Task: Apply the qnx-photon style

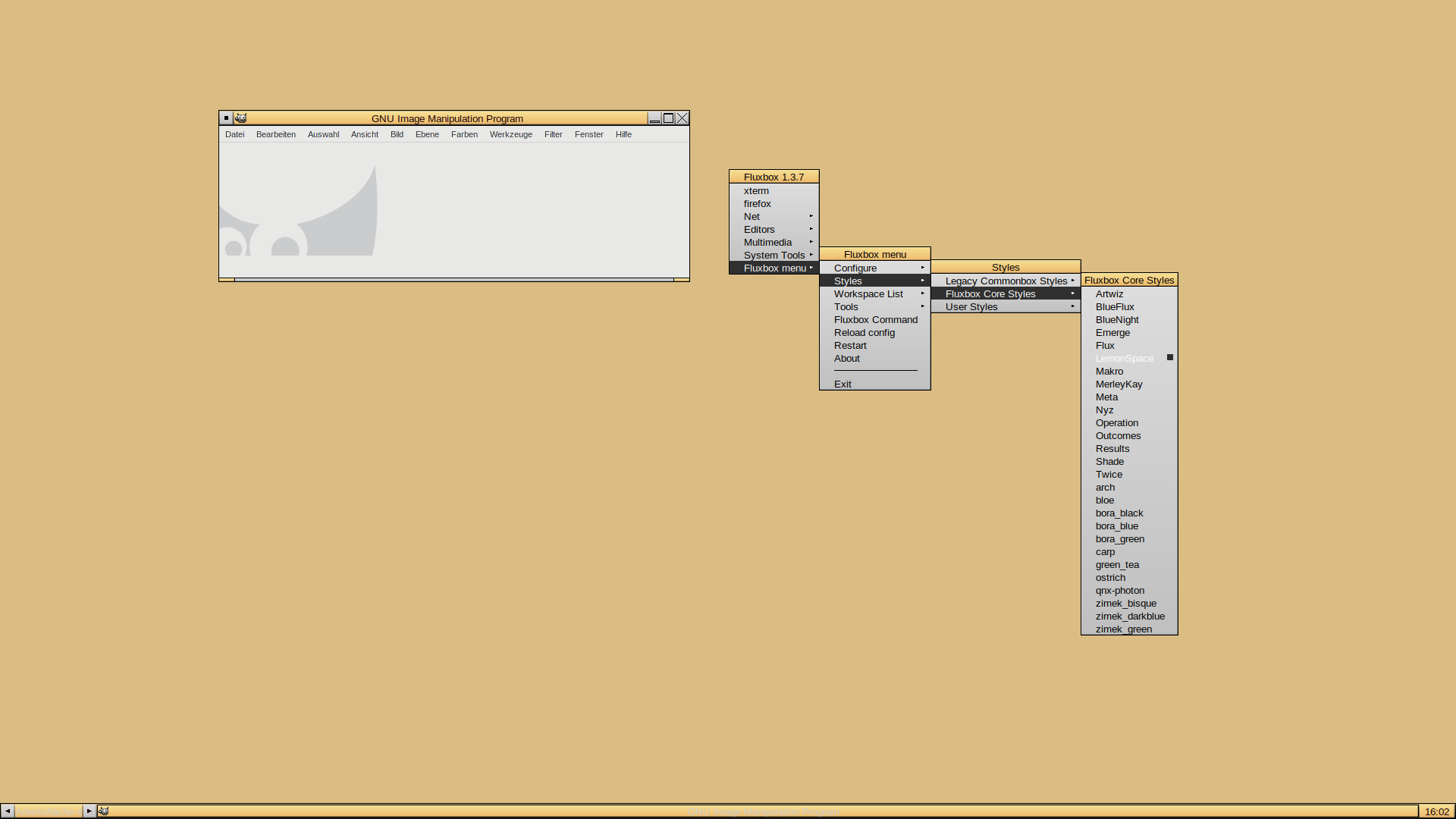Action: click(1129, 590)
